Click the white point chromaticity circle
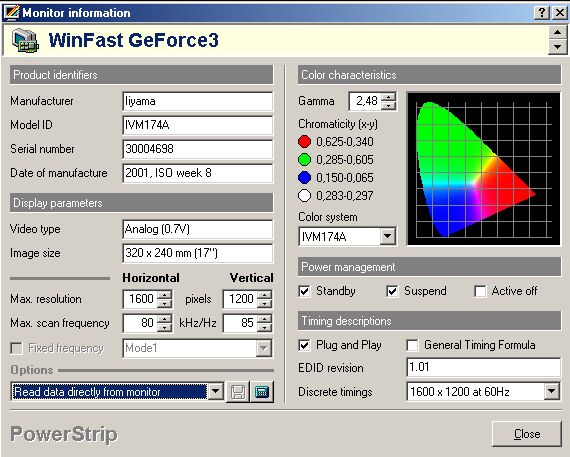Viewport: 570px width, 457px height. tap(304, 196)
